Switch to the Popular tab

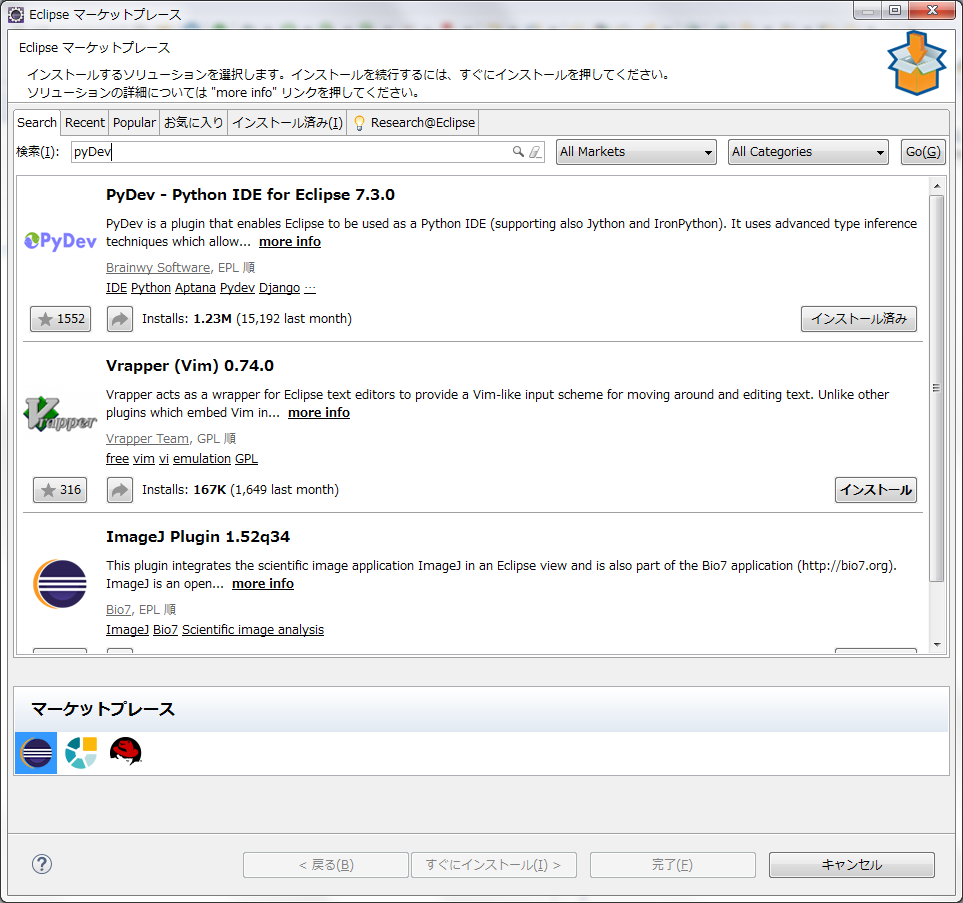(134, 122)
